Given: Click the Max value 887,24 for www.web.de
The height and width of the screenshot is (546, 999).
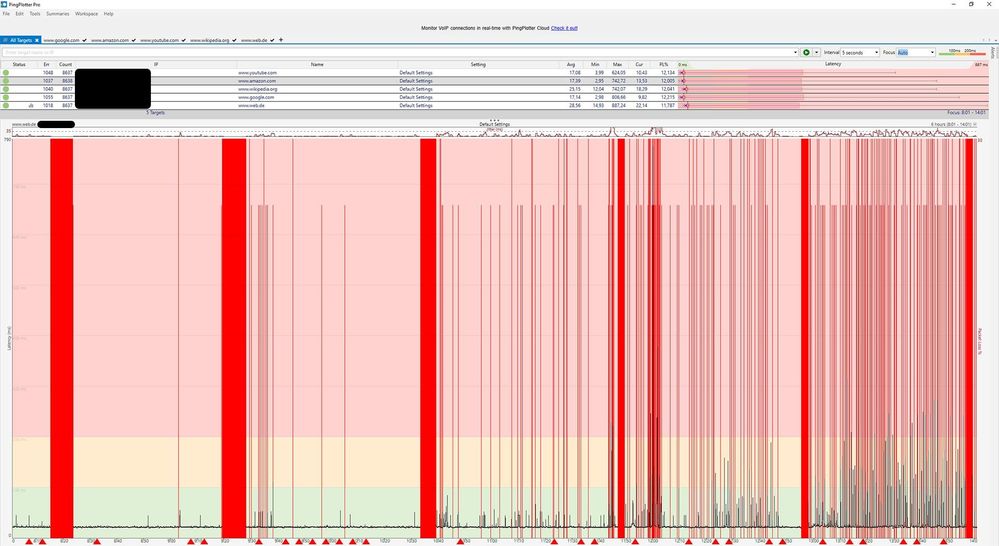Looking at the screenshot, I should pyautogui.click(x=618, y=106).
